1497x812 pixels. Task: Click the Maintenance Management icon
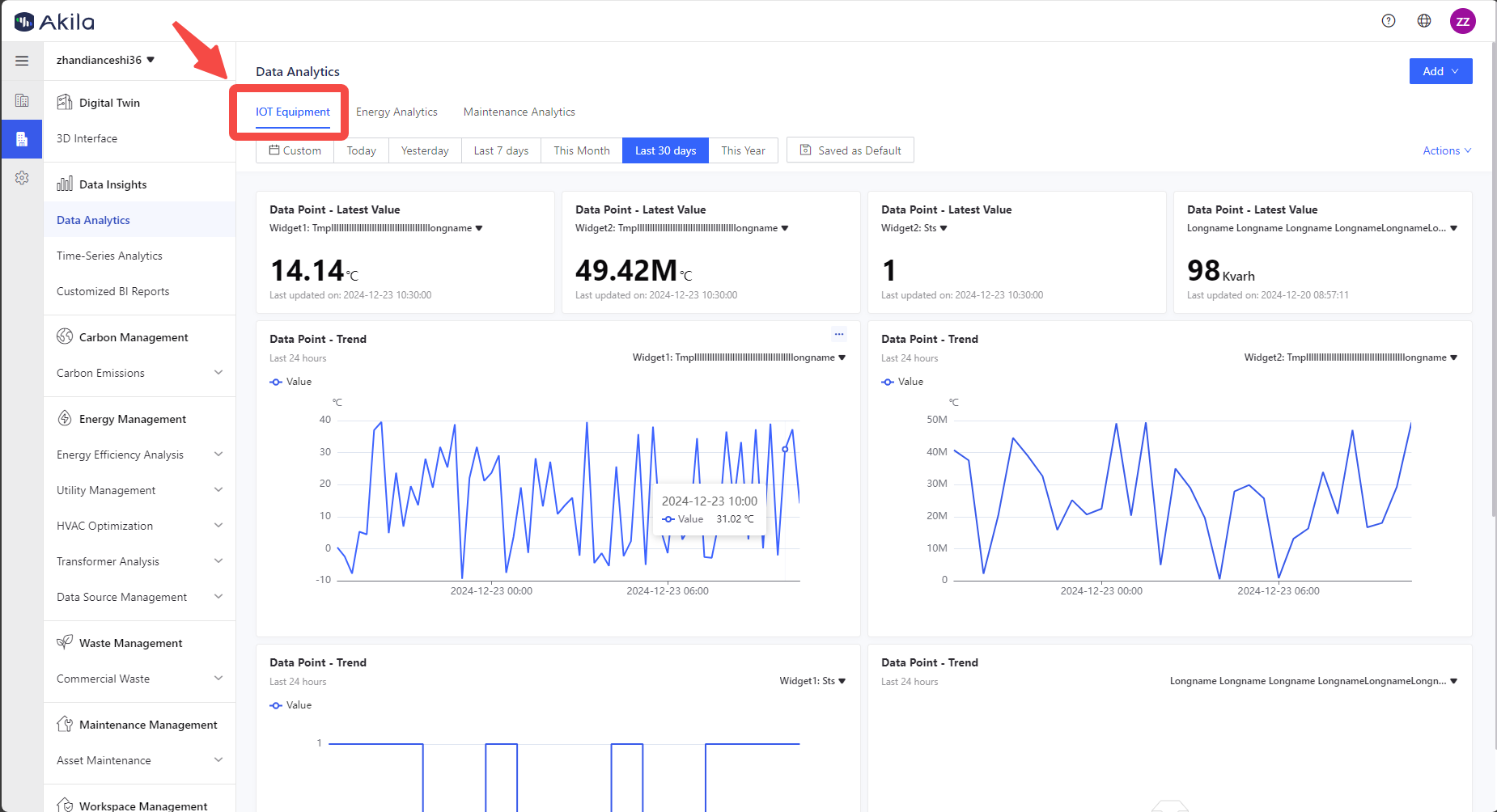tap(65, 724)
